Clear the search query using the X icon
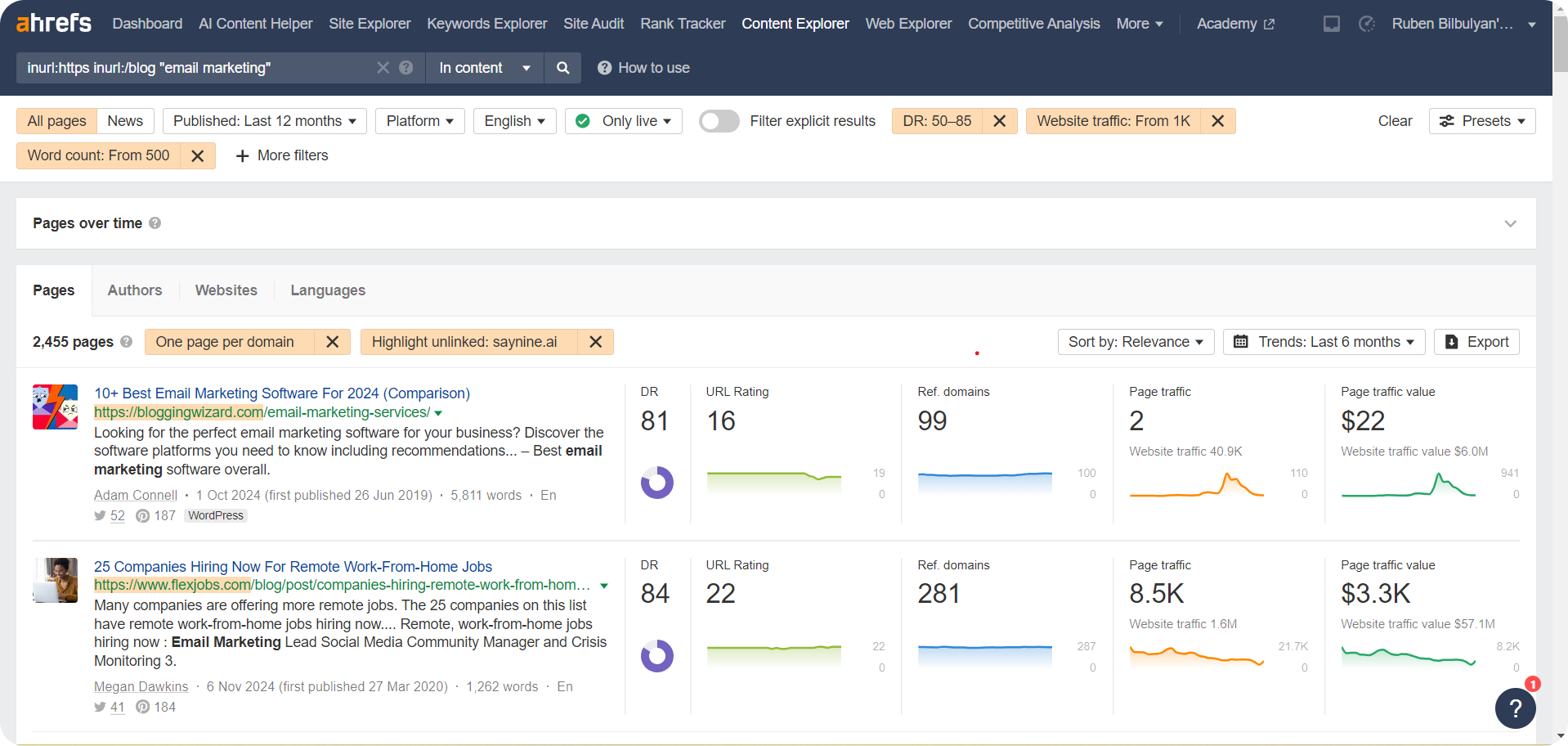 (x=383, y=68)
